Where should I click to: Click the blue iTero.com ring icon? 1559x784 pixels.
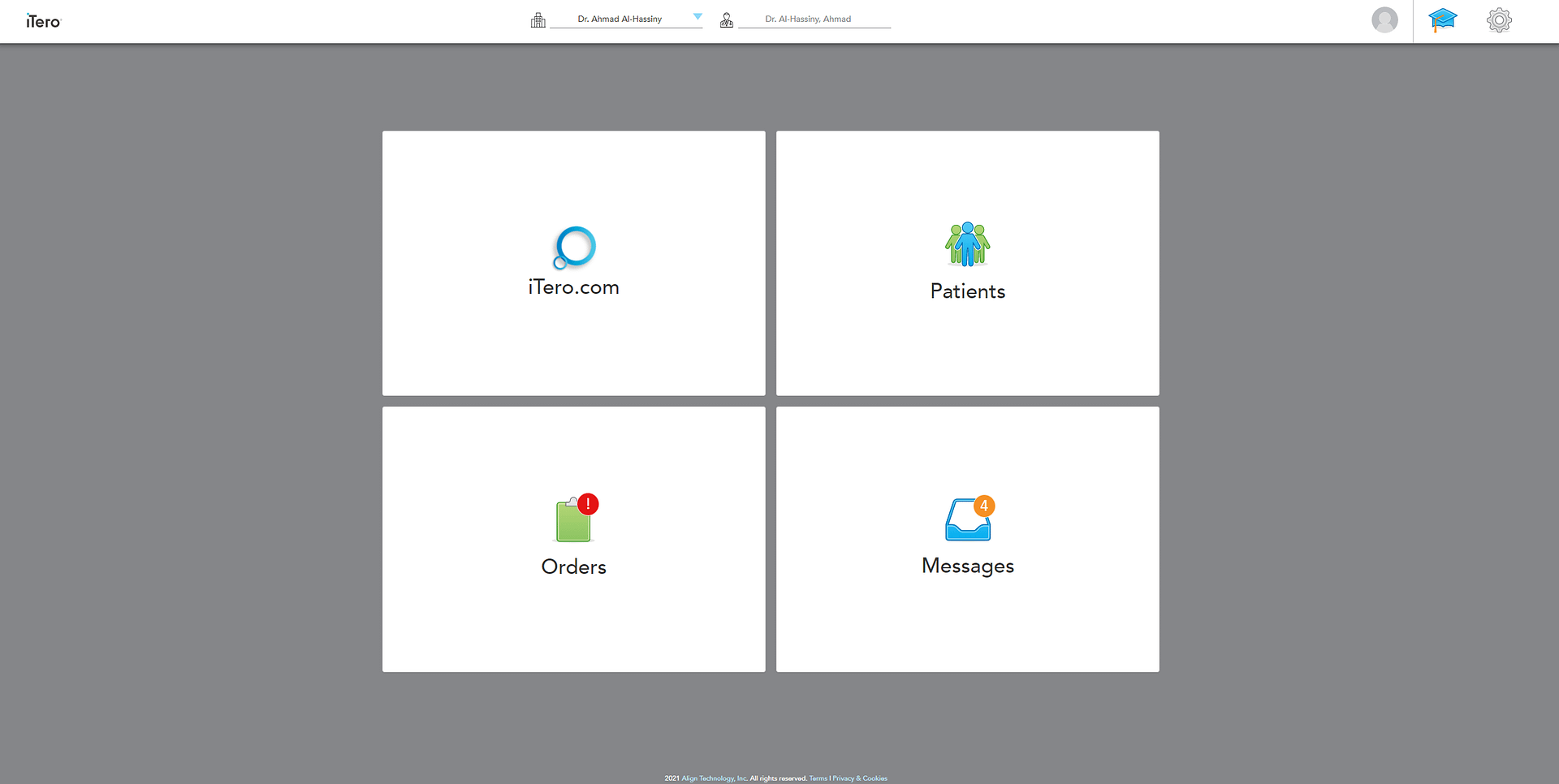tap(575, 247)
